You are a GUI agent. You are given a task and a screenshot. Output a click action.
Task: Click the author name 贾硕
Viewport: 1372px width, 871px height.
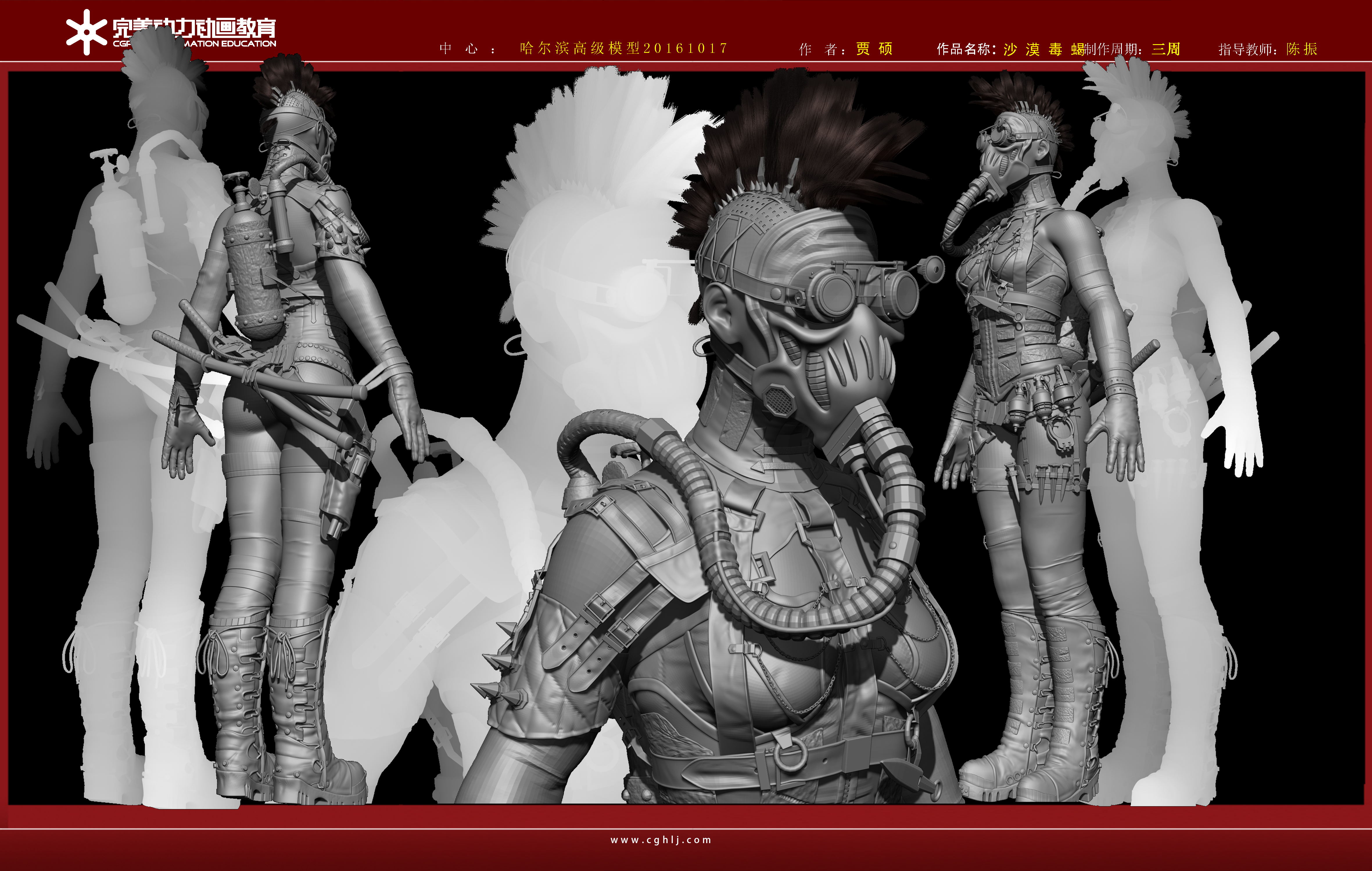click(x=874, y=49)
